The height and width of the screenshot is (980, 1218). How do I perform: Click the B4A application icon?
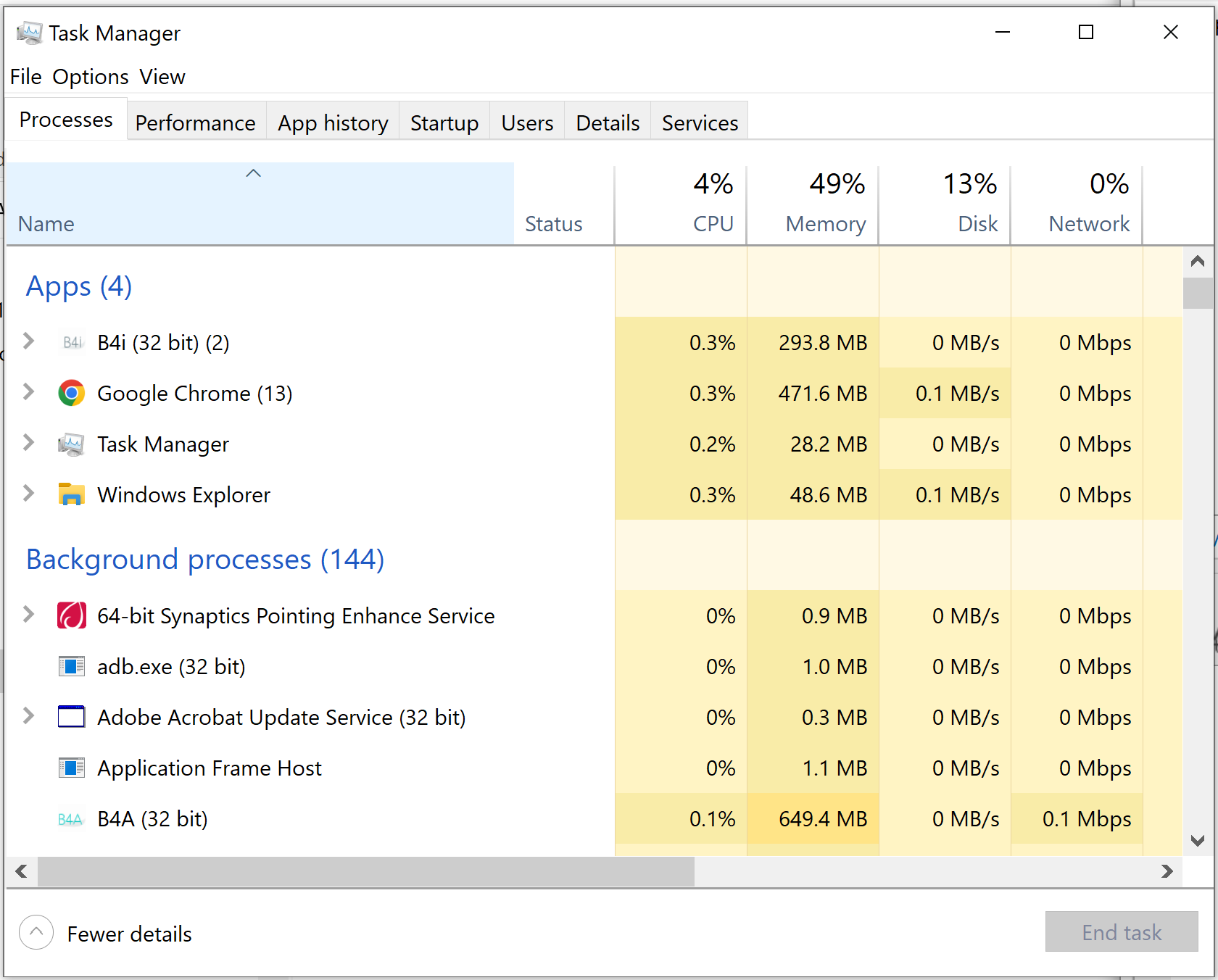point(71,818)
